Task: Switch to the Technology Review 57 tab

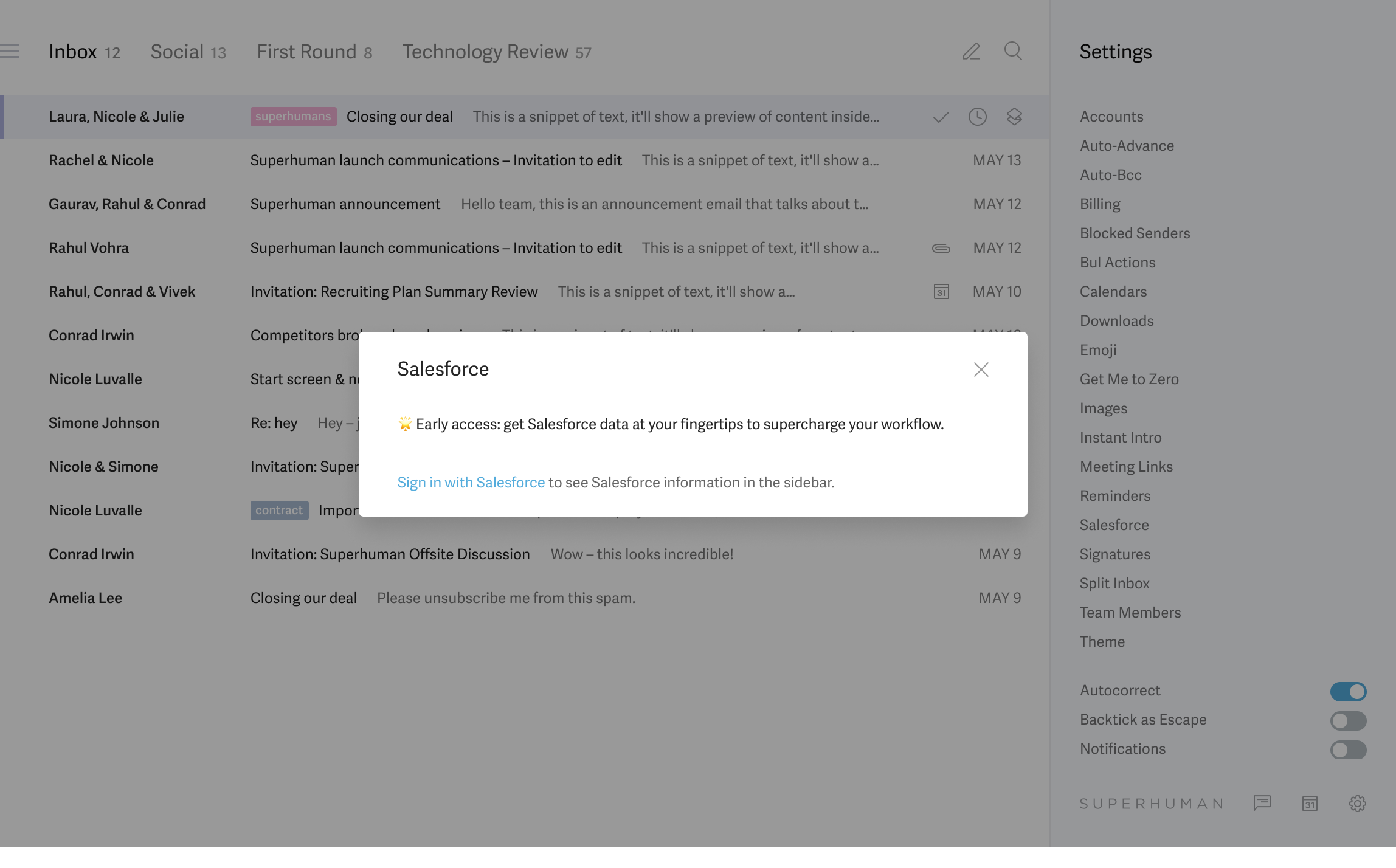Action: [x=496, y=51]
